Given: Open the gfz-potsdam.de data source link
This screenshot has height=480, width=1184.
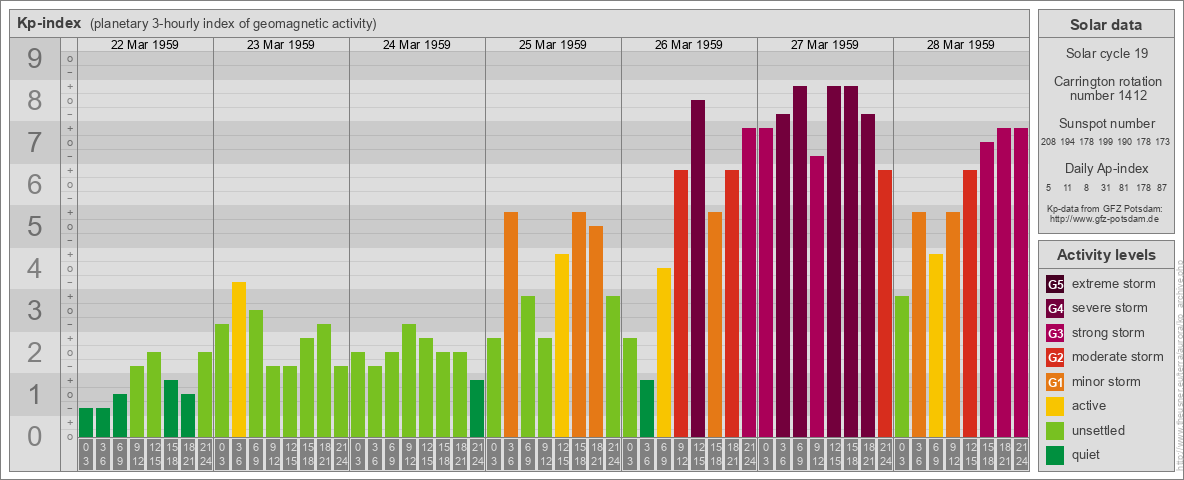Looking at the screenshot, I should 1106,218.
